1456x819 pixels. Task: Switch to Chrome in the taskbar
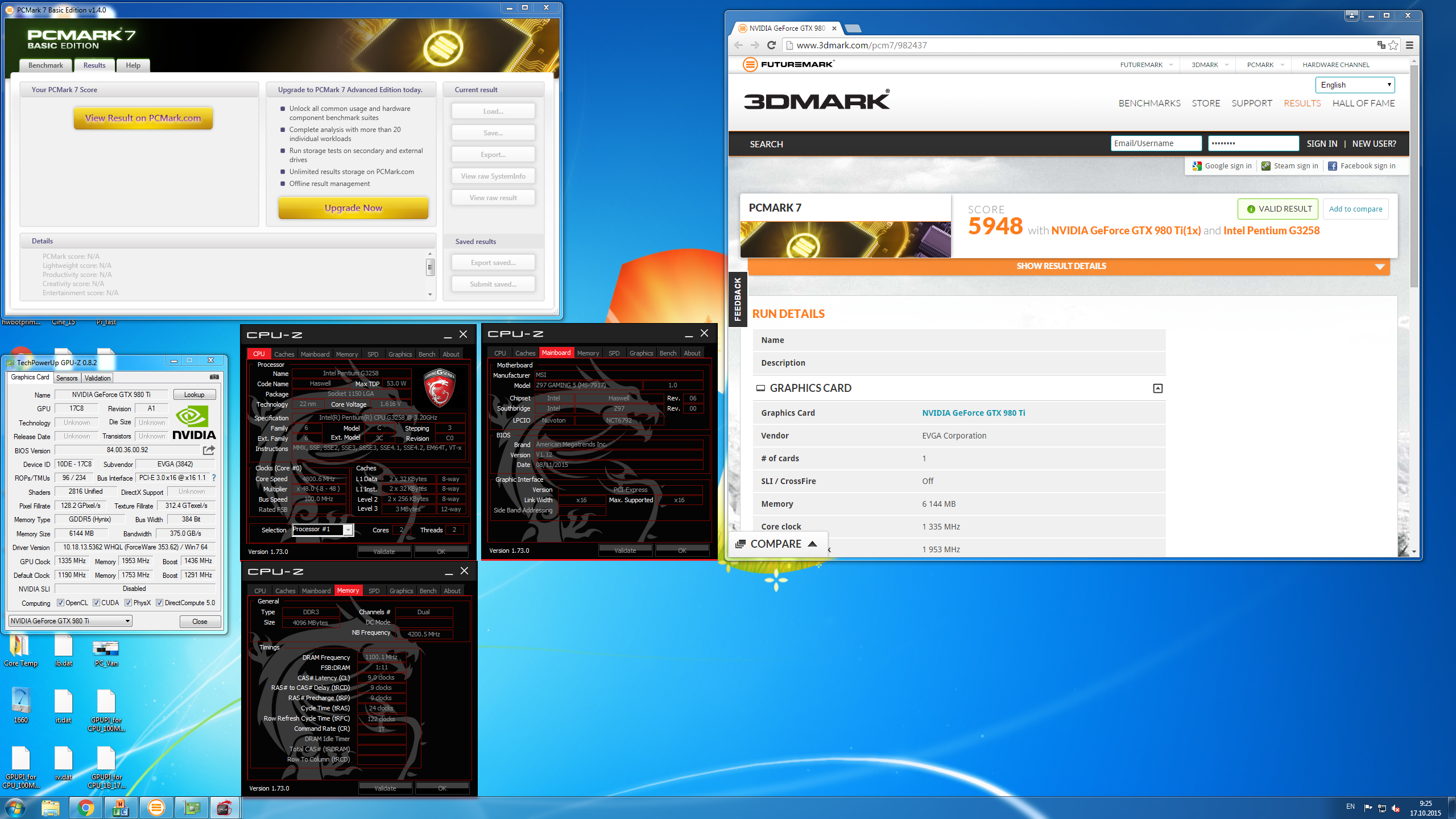pyautogui.click(x=85, y=808)
